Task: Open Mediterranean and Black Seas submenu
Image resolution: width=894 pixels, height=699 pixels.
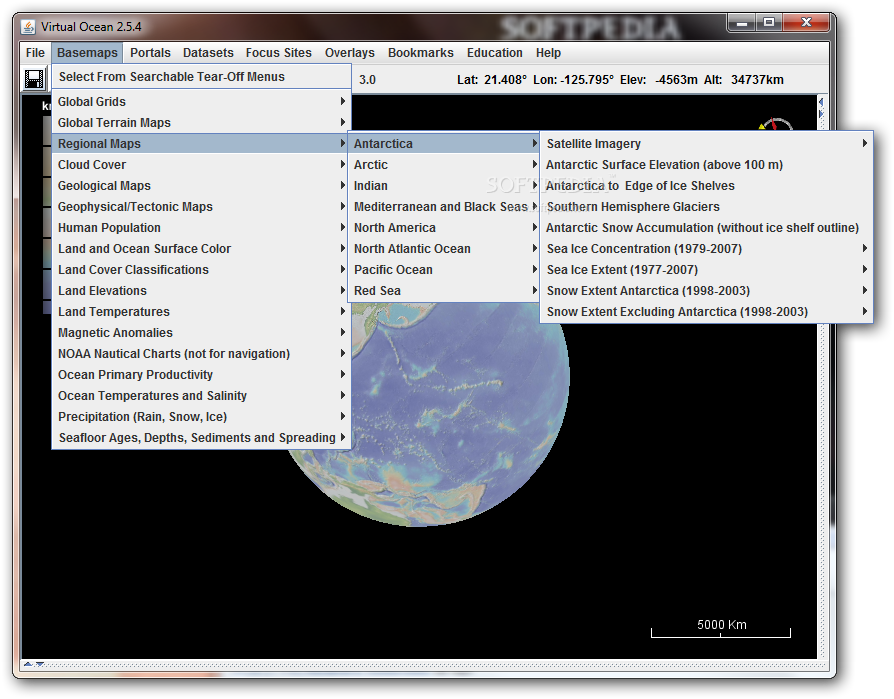Action: click(444, 206)
